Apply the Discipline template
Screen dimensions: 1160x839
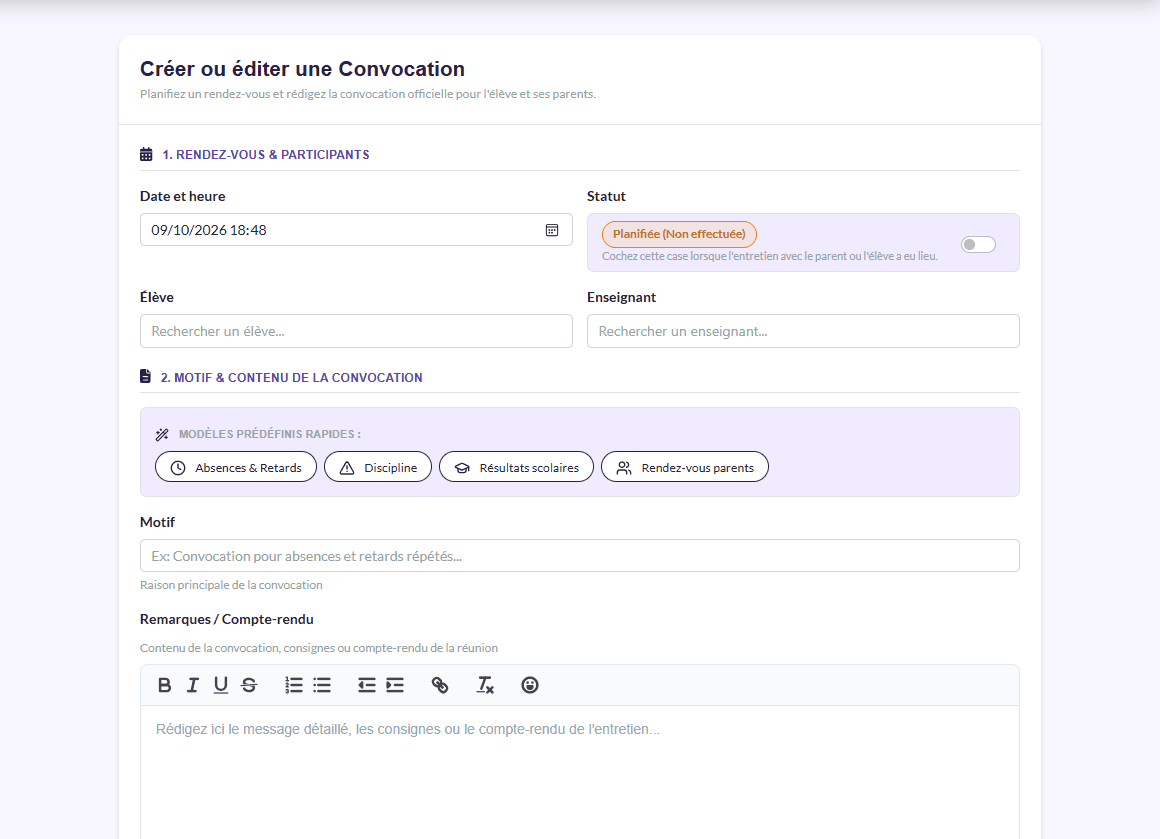coord(378,468)
